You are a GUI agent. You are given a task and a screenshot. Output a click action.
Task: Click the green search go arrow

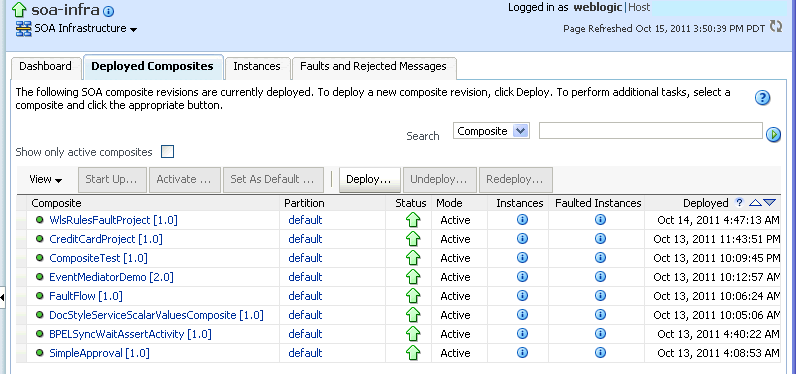click(773, 134)
